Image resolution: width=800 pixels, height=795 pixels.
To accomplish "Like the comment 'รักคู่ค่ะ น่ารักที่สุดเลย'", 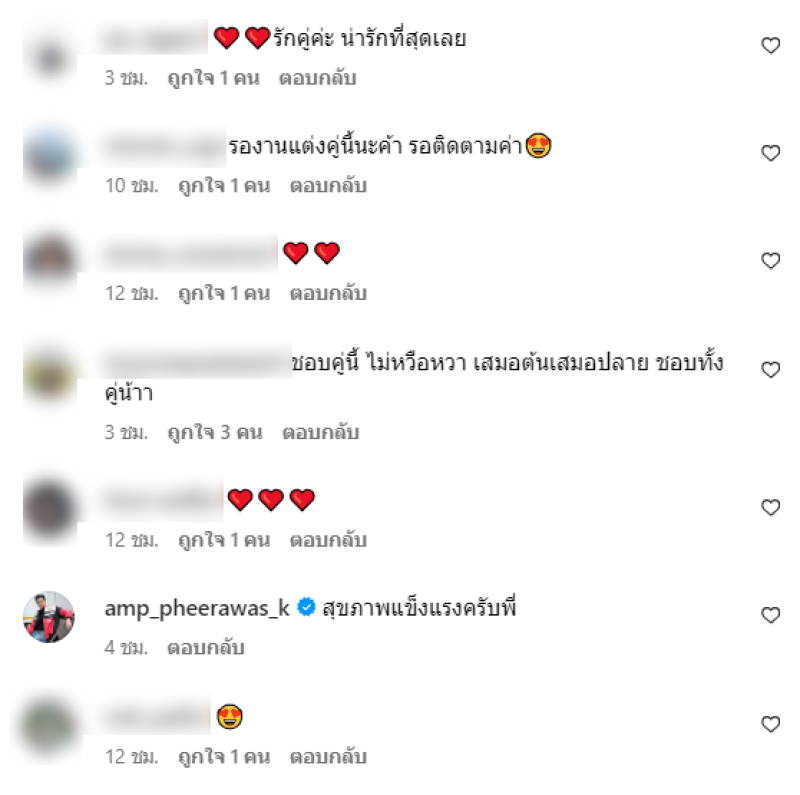I will pos(770,45).
